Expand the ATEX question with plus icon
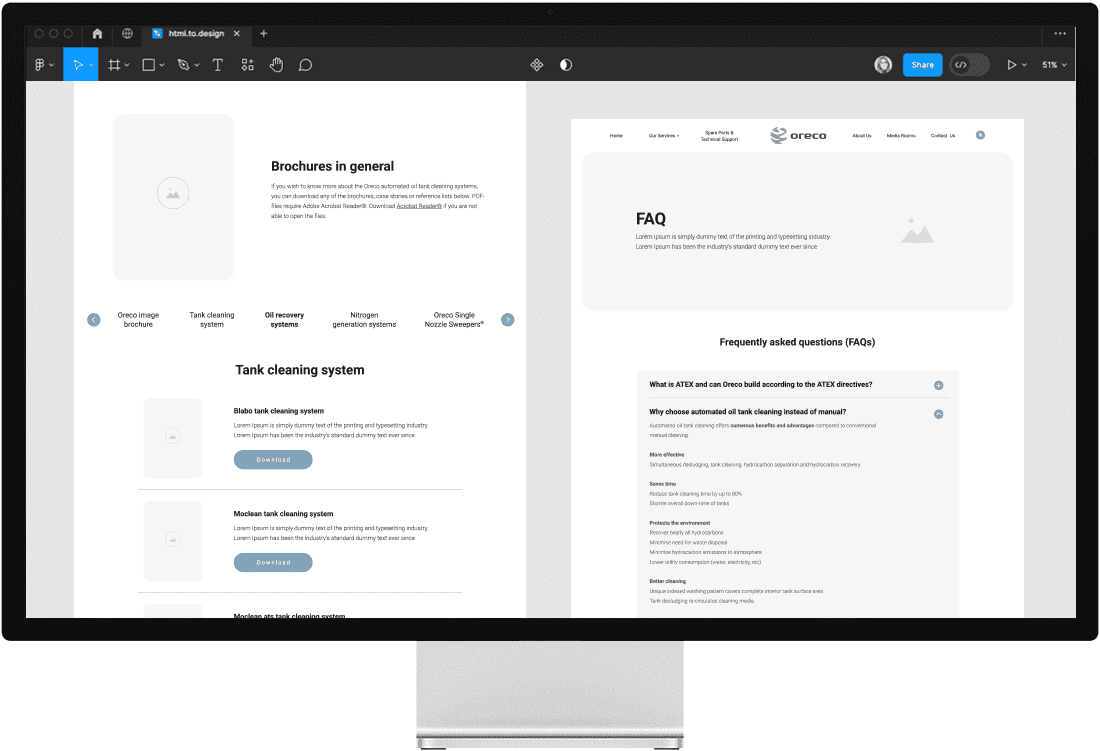Viewport: 1100px width, 751px height. [939, 385]
